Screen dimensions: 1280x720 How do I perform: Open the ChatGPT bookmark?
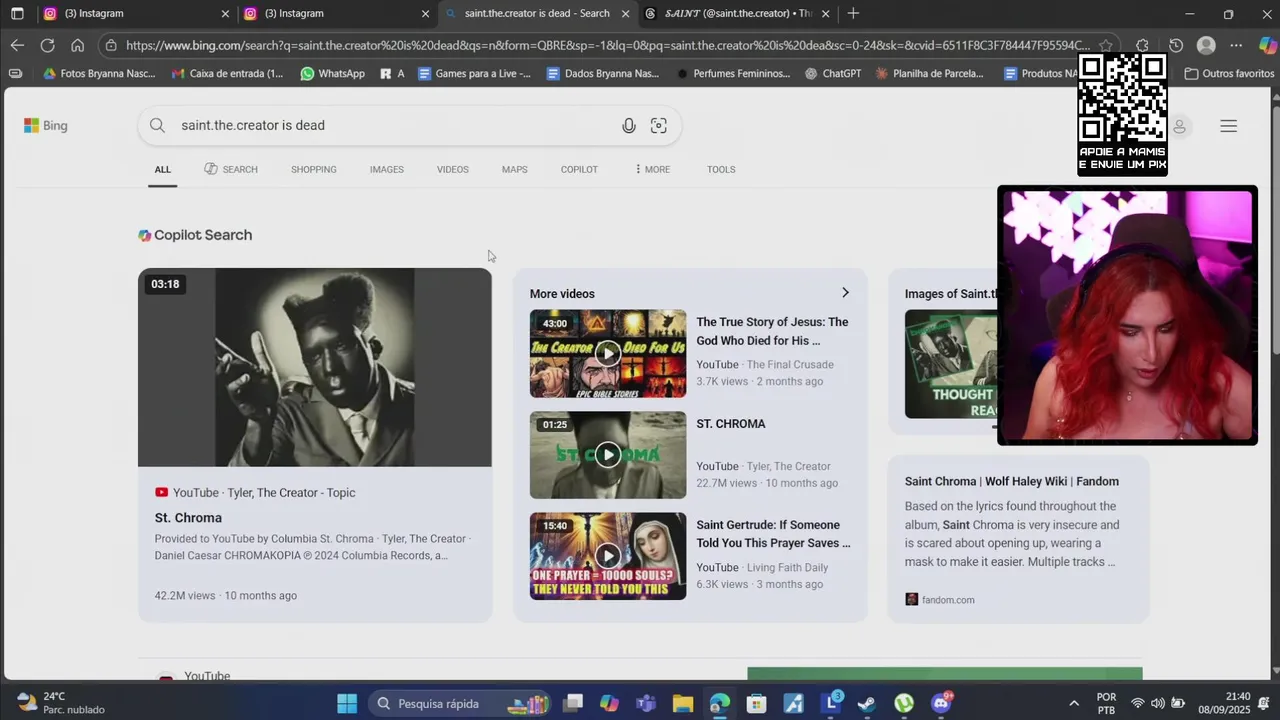pos(833,73)
